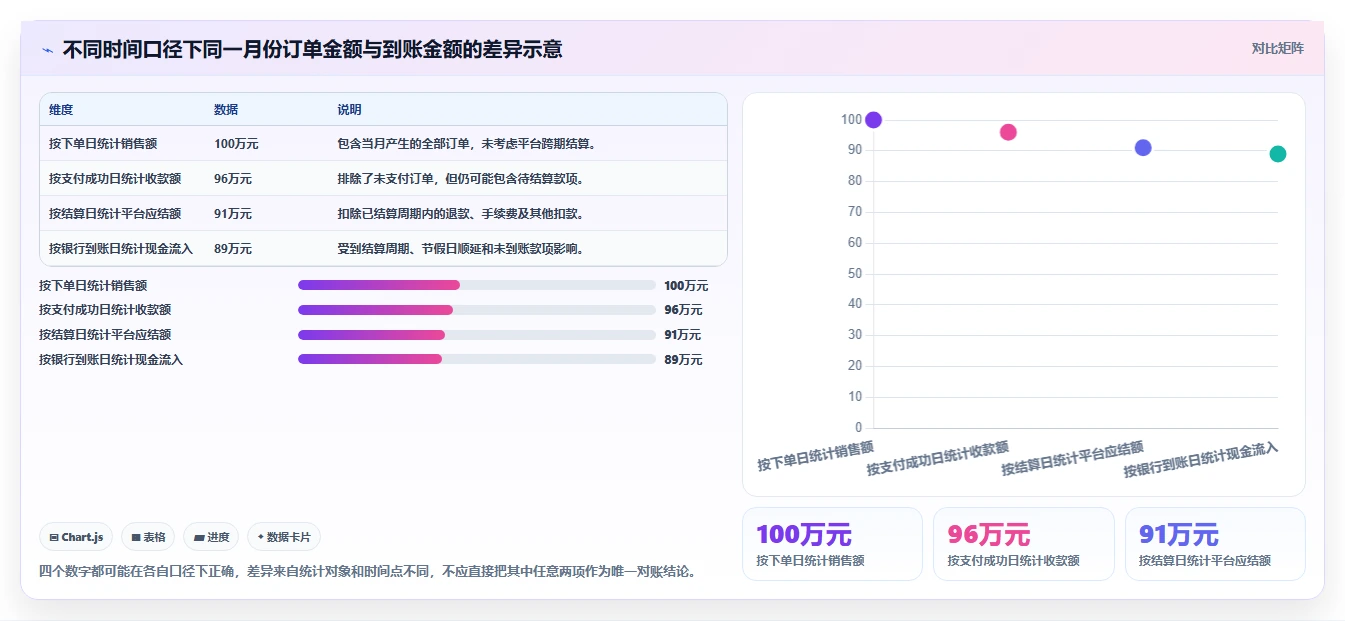The height and width of the screenshot is (621, 1345).
Task: Click description 包含当月产生的全部订单
Action: 467,144
